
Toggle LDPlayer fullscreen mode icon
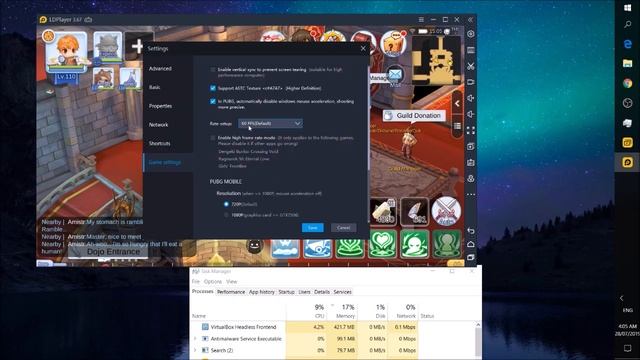click(x=471, y=131)
